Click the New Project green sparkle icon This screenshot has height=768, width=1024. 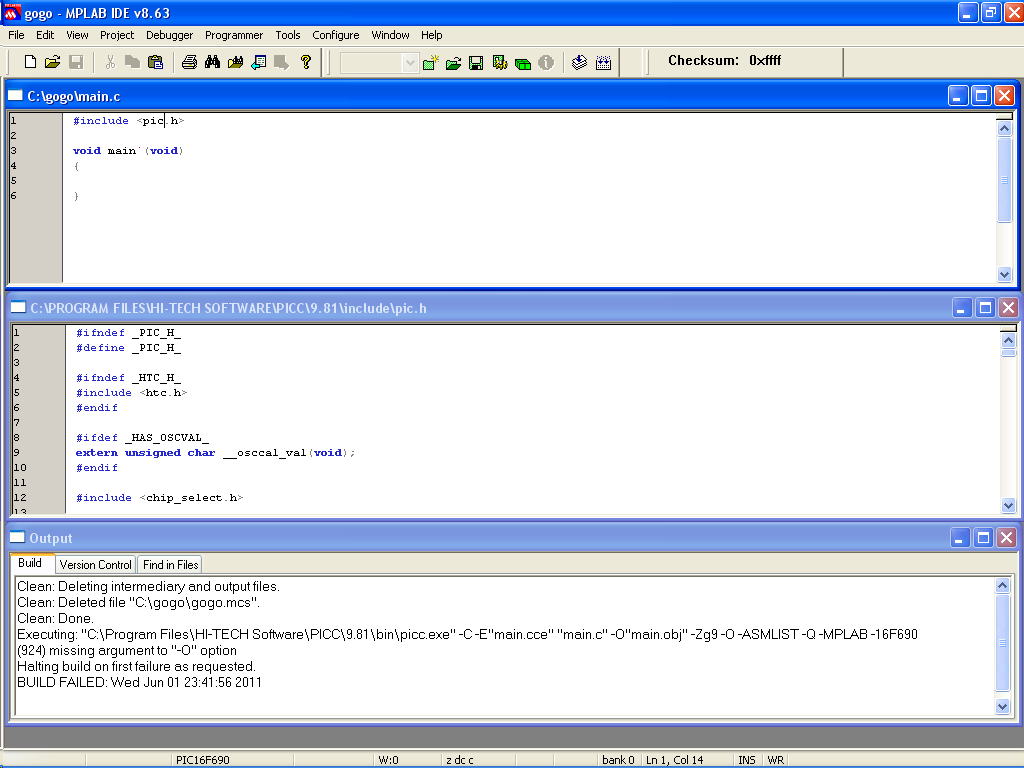pyautogui.click(x=430, y=63)
